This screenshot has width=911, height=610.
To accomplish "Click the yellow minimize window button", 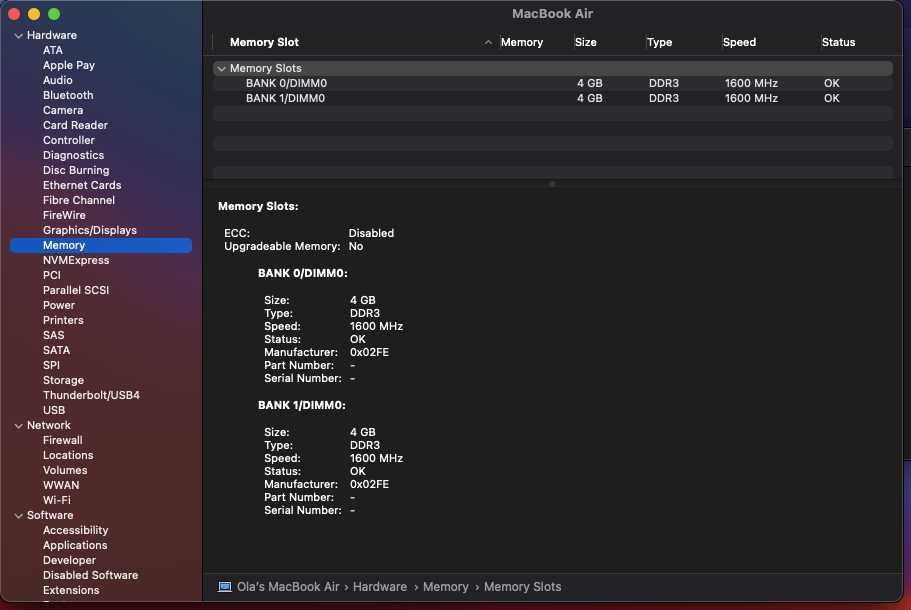I will click(34, 14).
